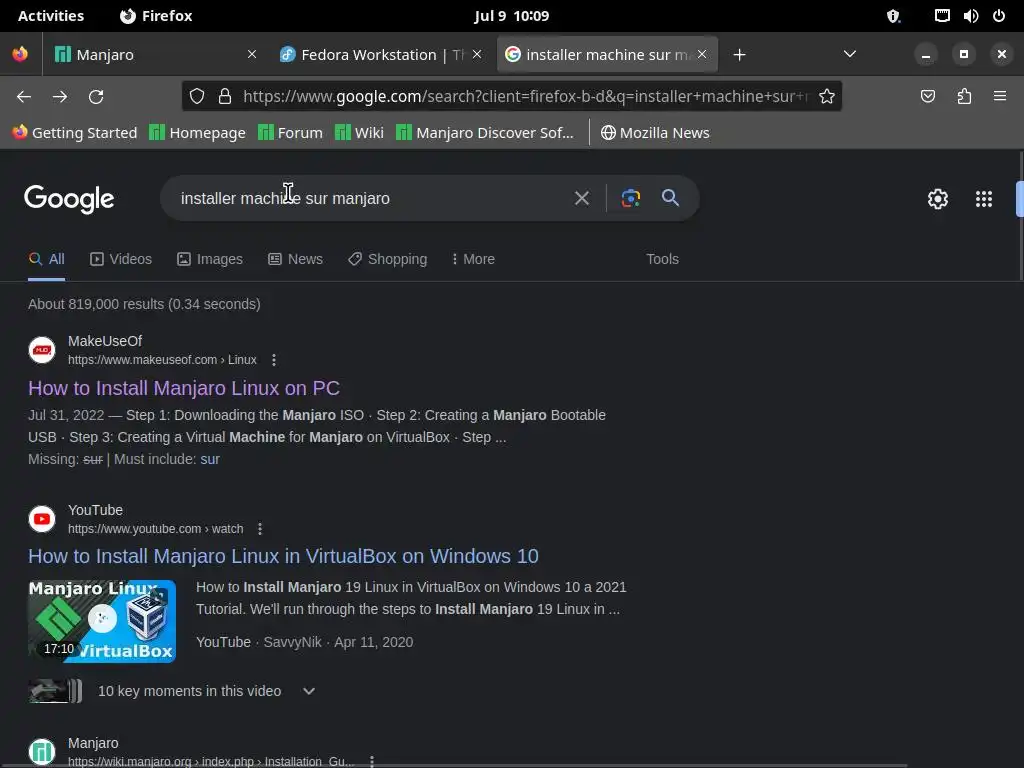Open the clock and calendar, Jul 9 10:09
Image resolution: width=1024 pixels, height=768 pixels.
[x=511, y=16]
